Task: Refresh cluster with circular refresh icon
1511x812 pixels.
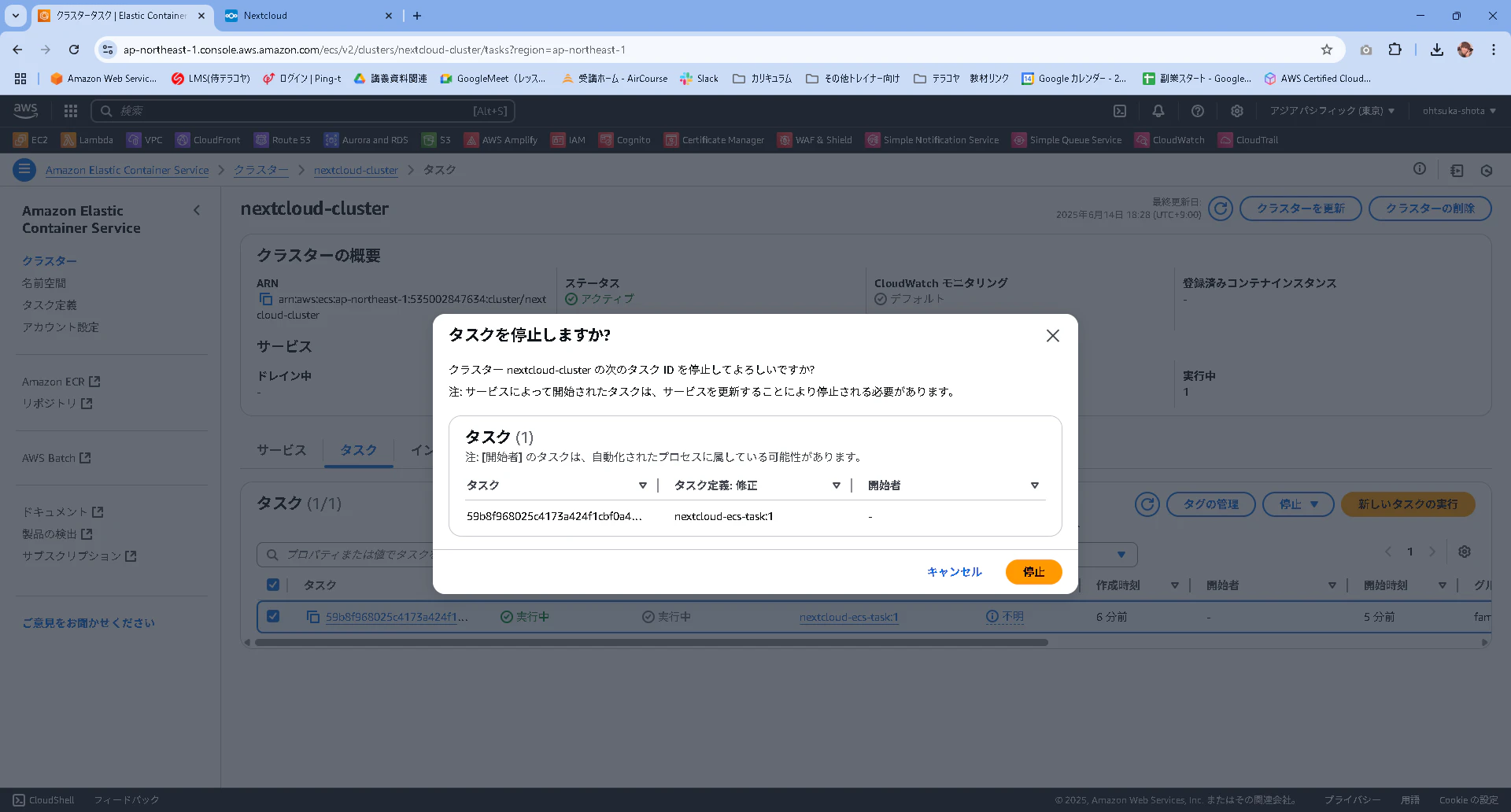Action: point(1221,209)
